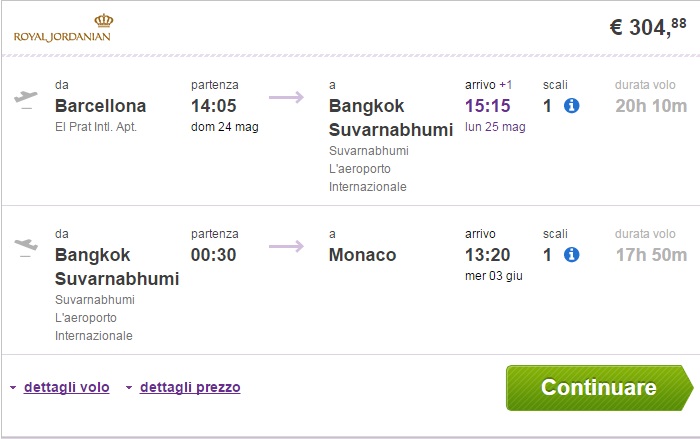
Task: Click the 20h 10m flight duration
Action: (651, 106)
